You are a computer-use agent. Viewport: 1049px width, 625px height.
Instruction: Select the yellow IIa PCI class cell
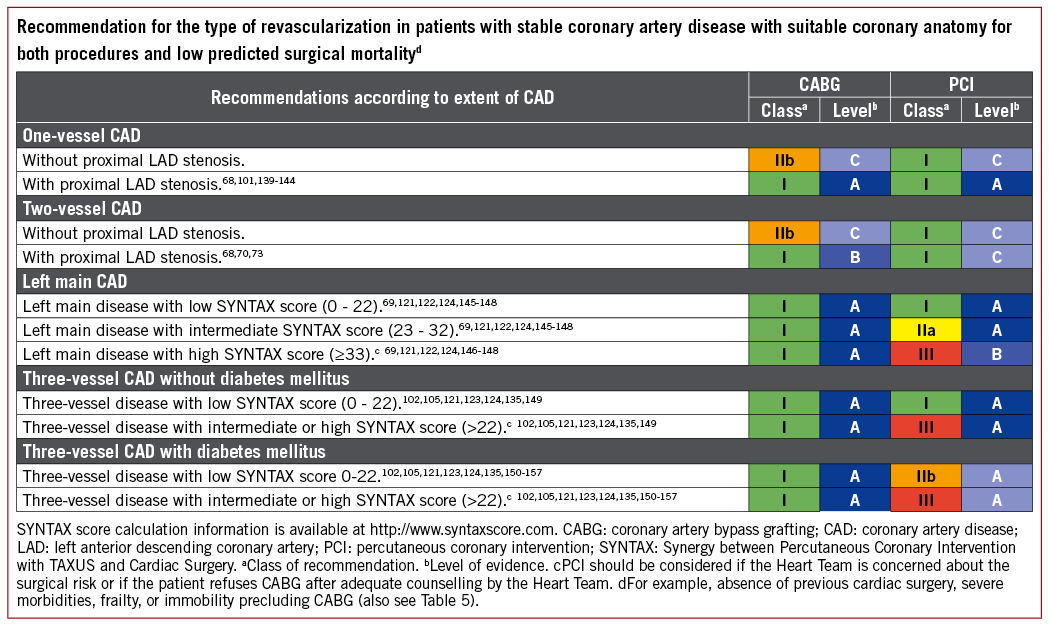tap(925, 329)
